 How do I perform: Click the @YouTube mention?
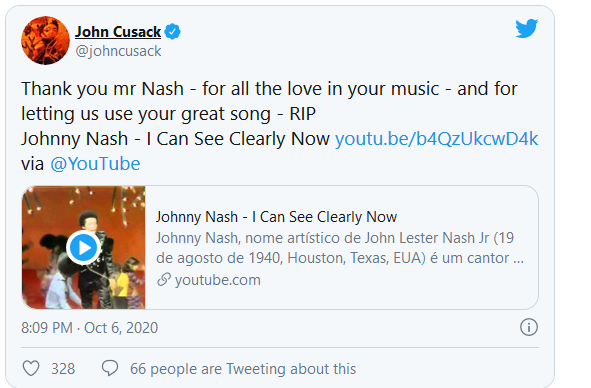[95, 164]
